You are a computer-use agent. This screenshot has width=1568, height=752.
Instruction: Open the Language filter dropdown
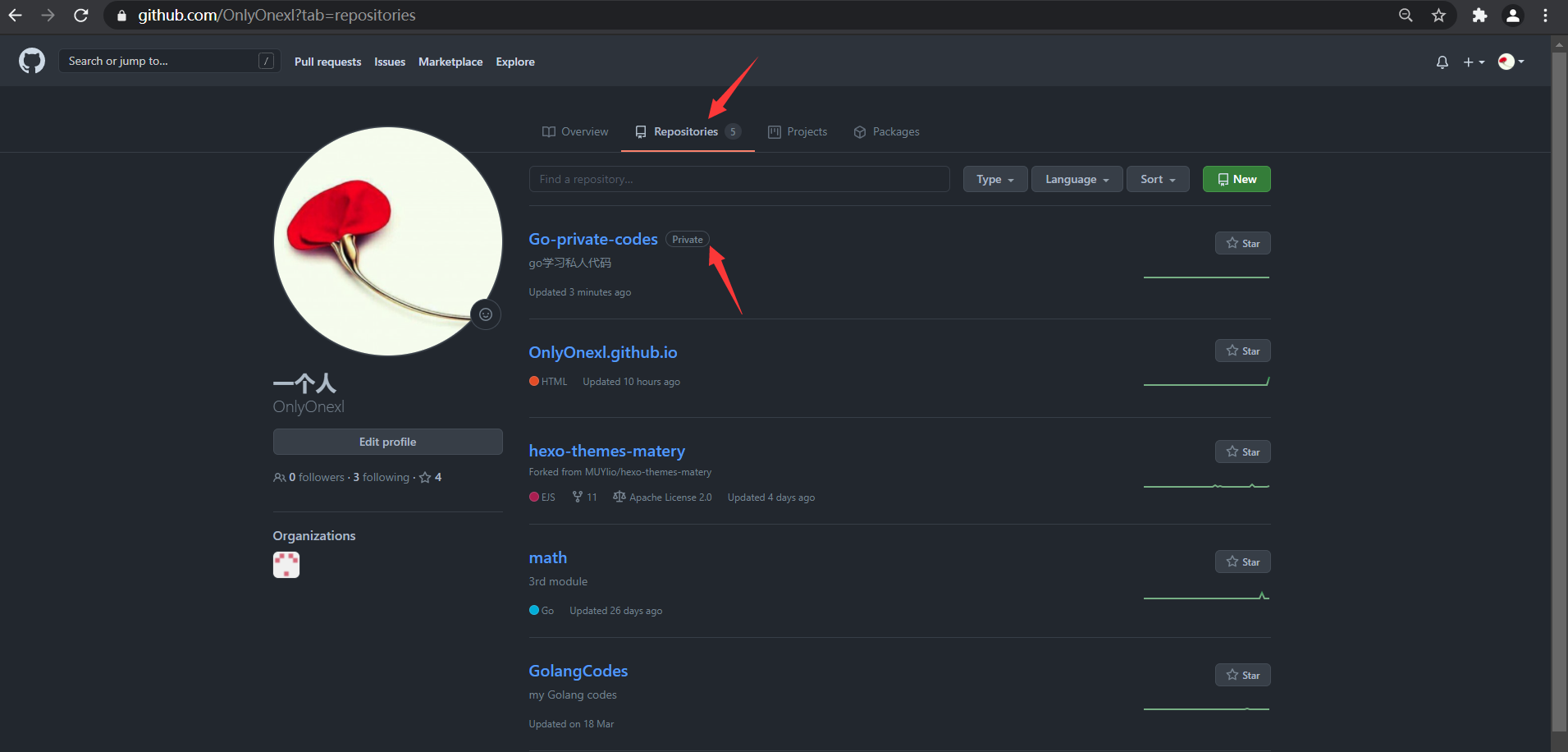tap(1077, 179)
